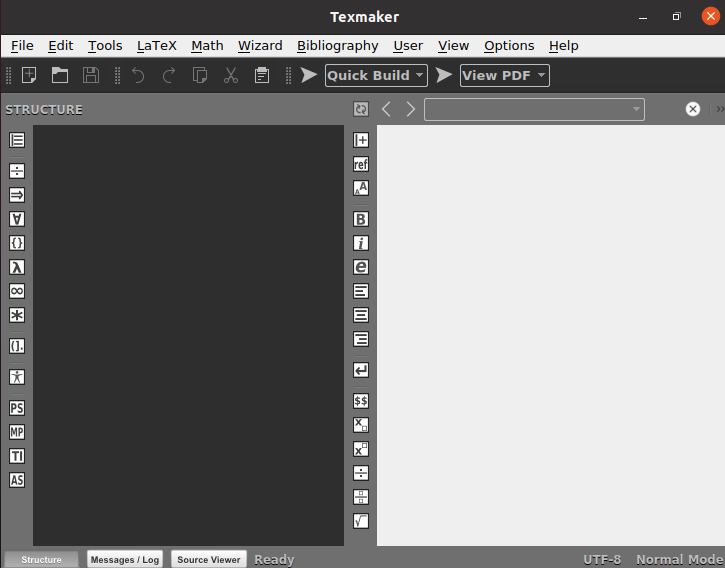Open the empty document selector combo box

(534, 109)
